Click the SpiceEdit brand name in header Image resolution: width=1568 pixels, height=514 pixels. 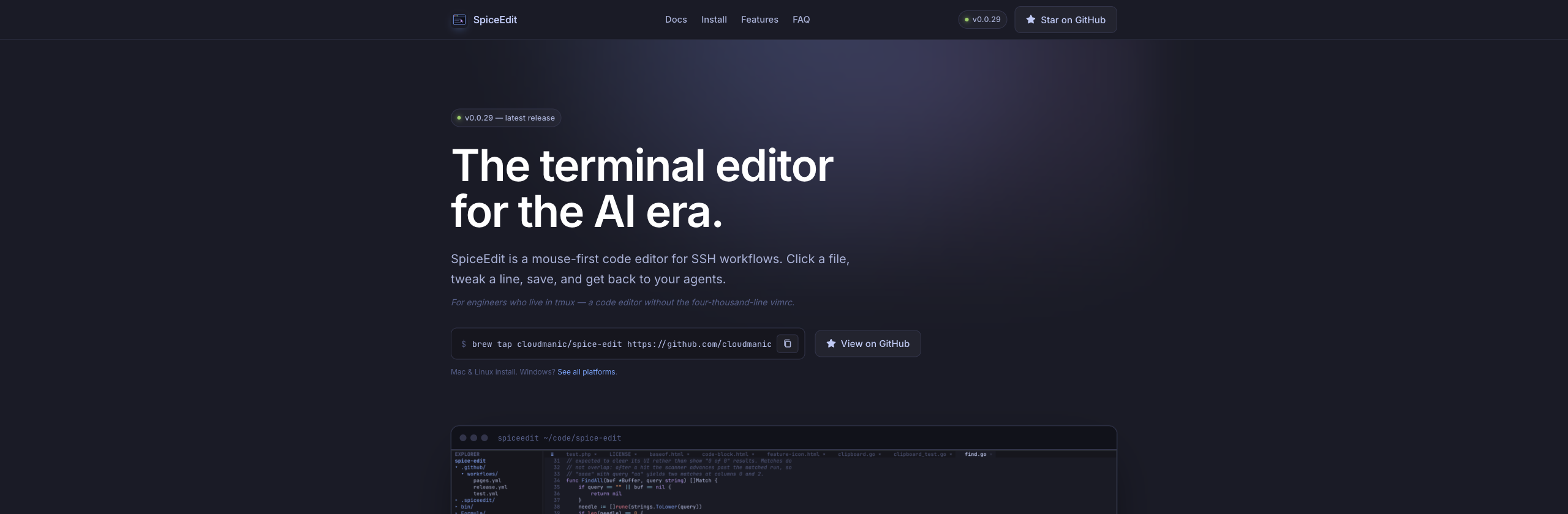pyautogui.click(x=495, y=20)
